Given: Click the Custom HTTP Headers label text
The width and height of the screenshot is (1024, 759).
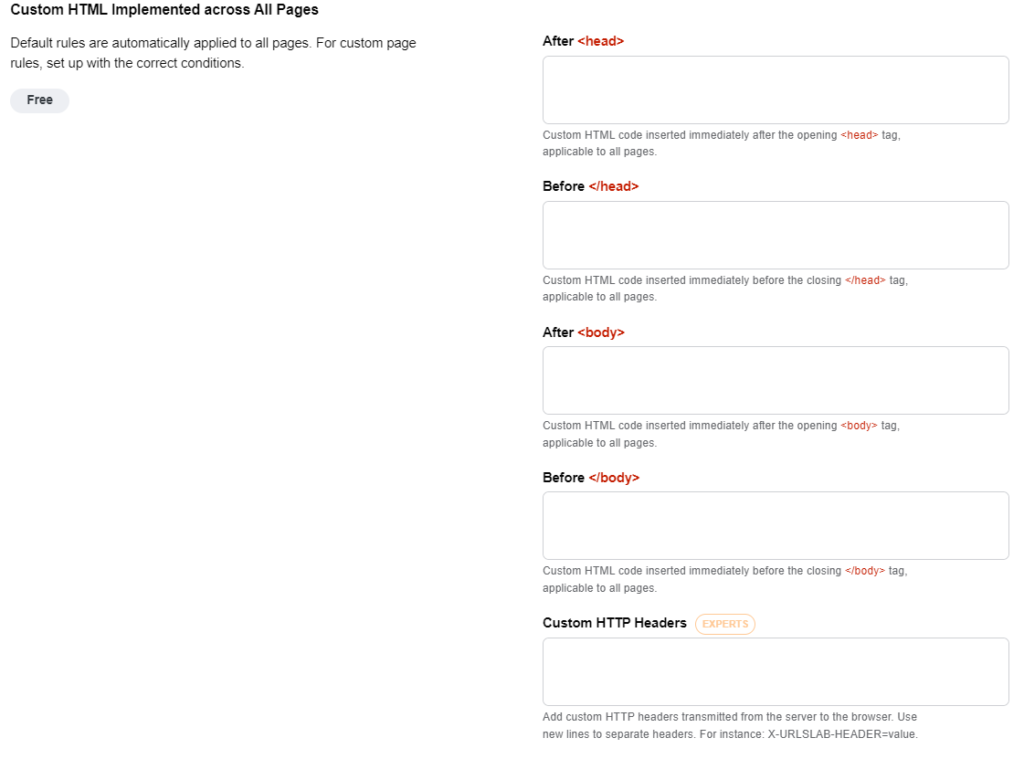Looking at the screenshot, I should click(x=614, y=623).
